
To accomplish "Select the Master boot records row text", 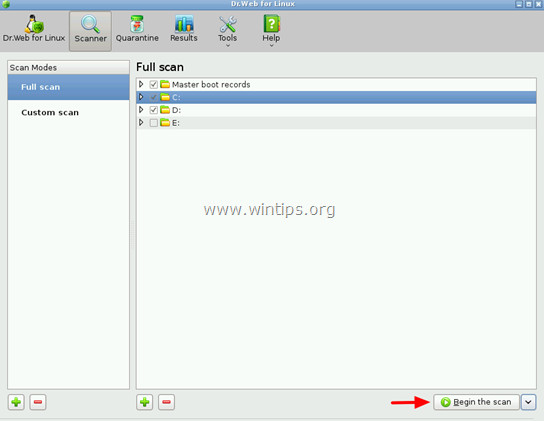I will pyautogui.click(x=211, y=85).
